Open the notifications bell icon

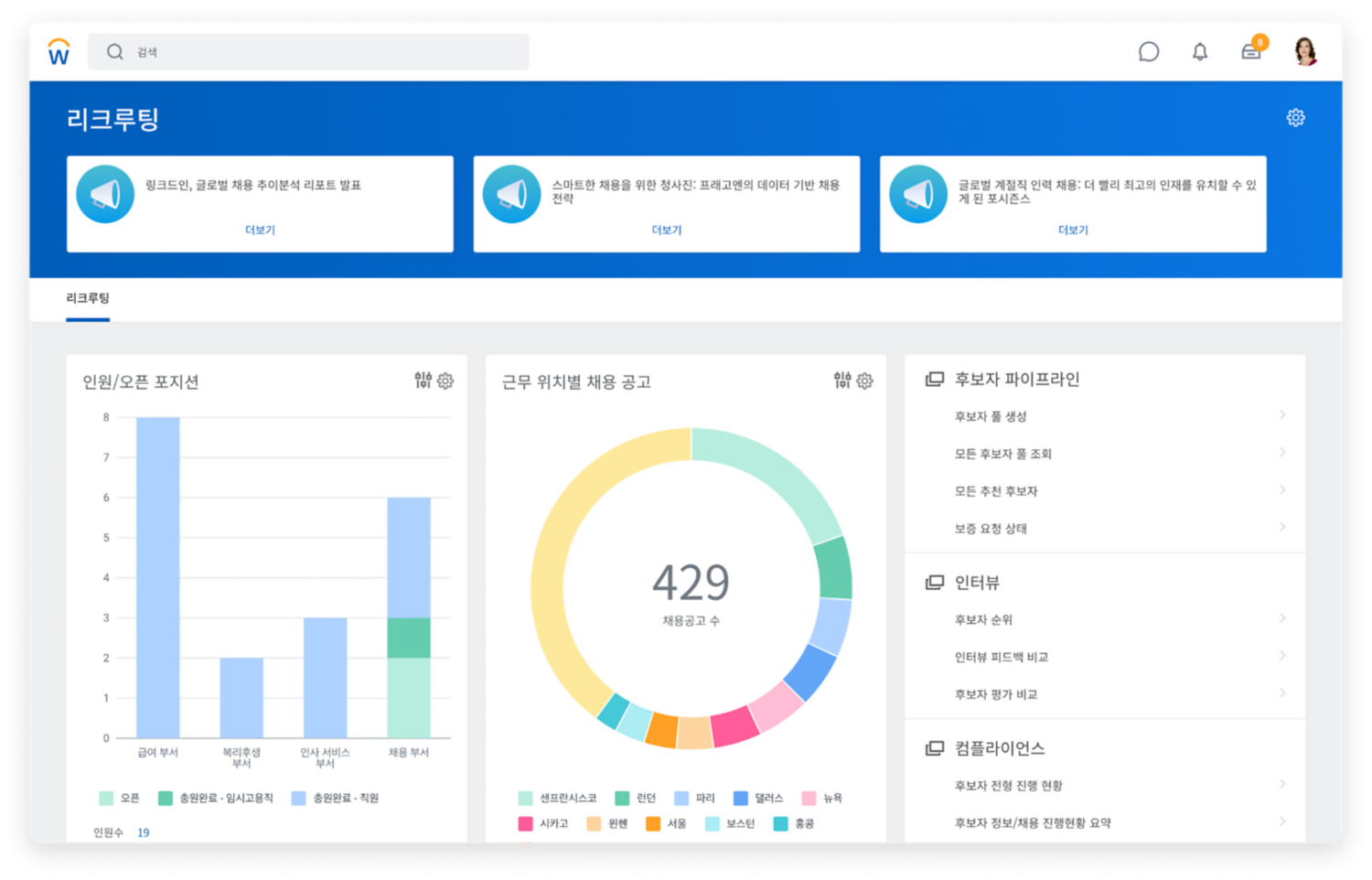pos(1200,52)
